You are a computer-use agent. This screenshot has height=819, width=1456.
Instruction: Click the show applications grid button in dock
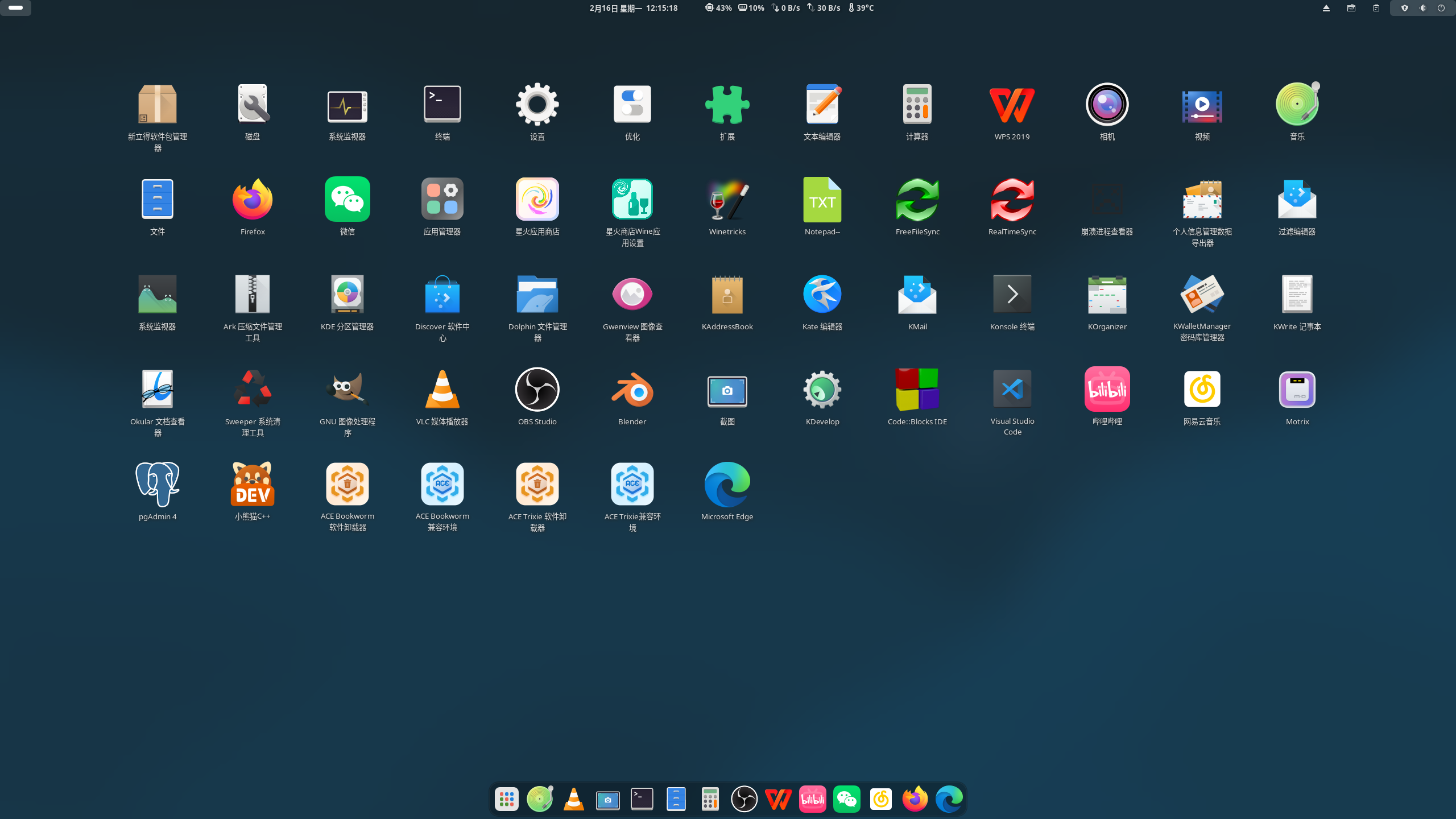point(506,799)
